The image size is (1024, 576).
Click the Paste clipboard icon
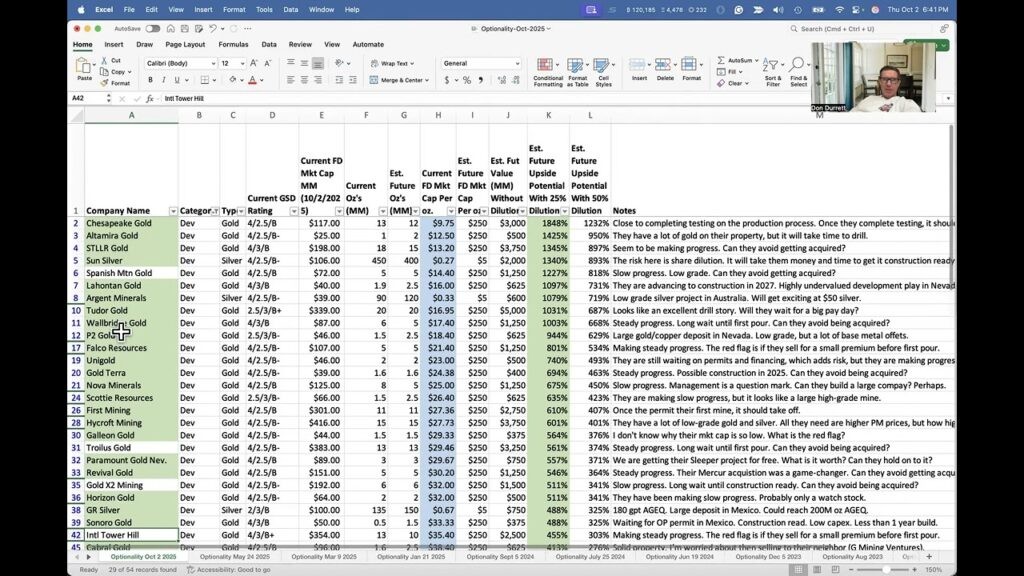[84, 65]
